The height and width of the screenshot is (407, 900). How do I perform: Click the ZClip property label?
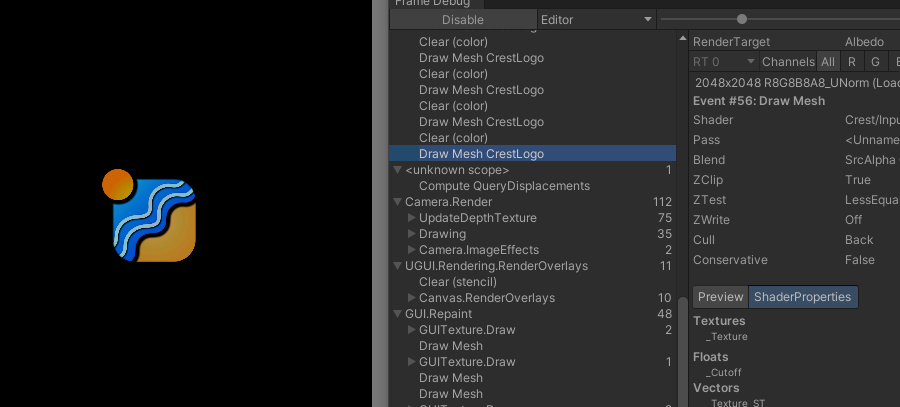[707, 180]
